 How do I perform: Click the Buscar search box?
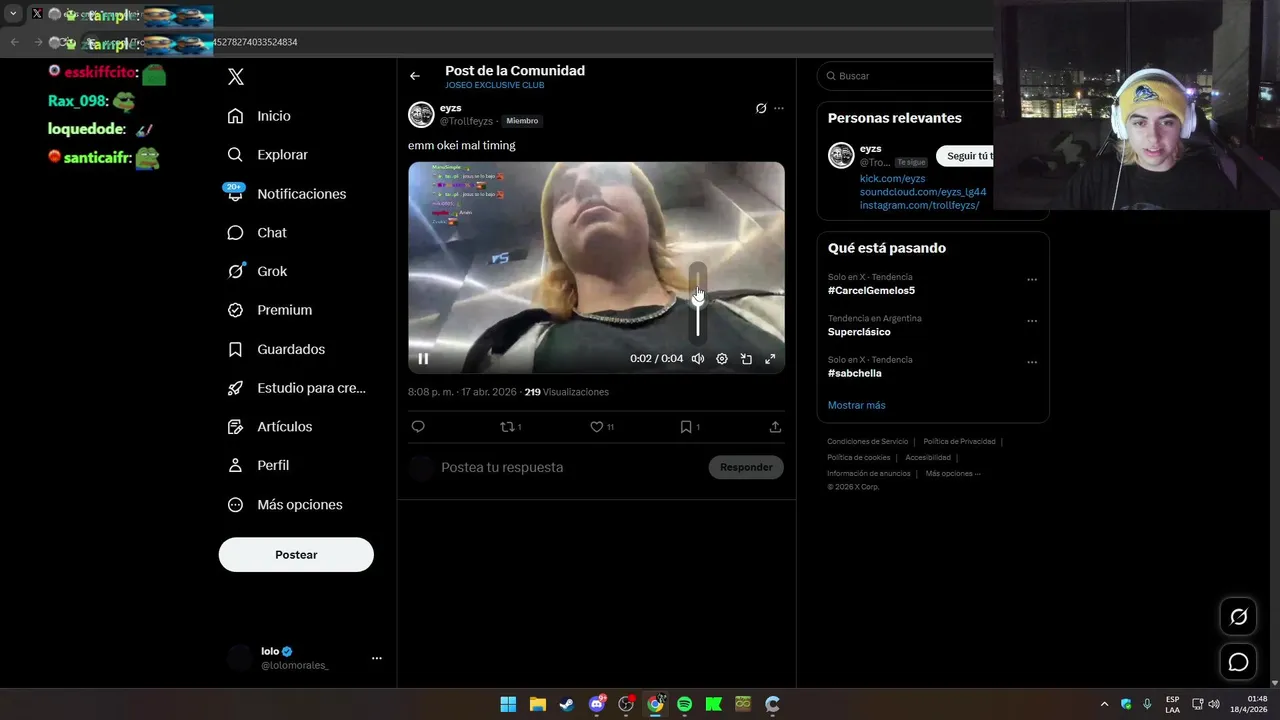pyautogui.click(x=905, y=76)
